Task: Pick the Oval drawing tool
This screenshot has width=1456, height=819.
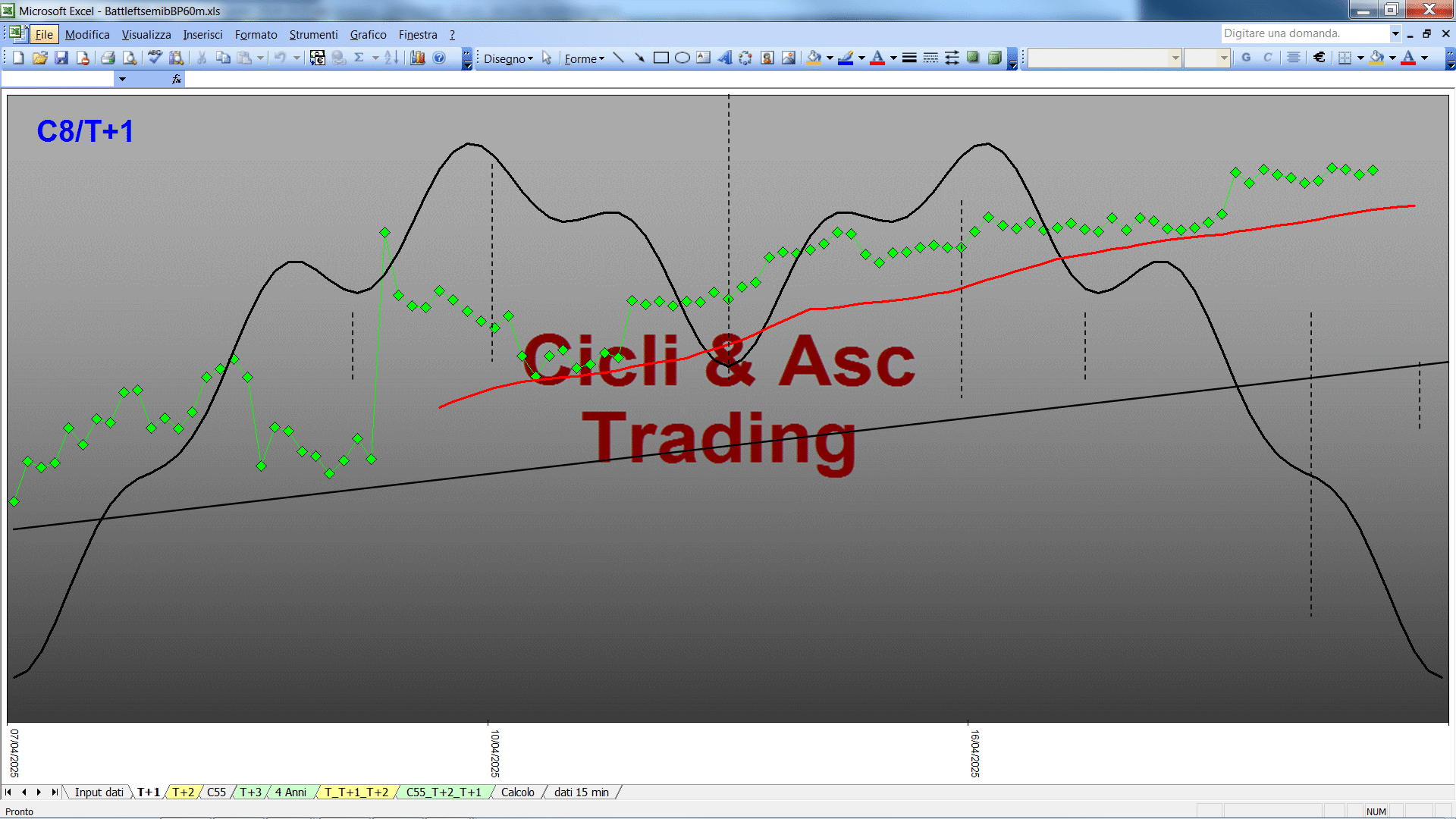Action: pos(682,58)
